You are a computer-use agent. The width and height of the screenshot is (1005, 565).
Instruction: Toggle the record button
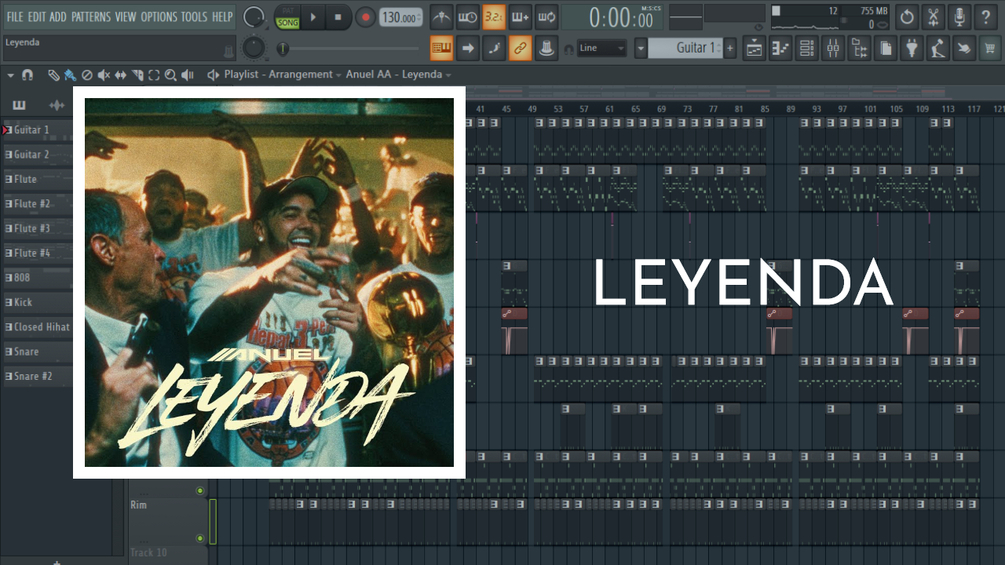pyautogui.click(x=365, y=17)
